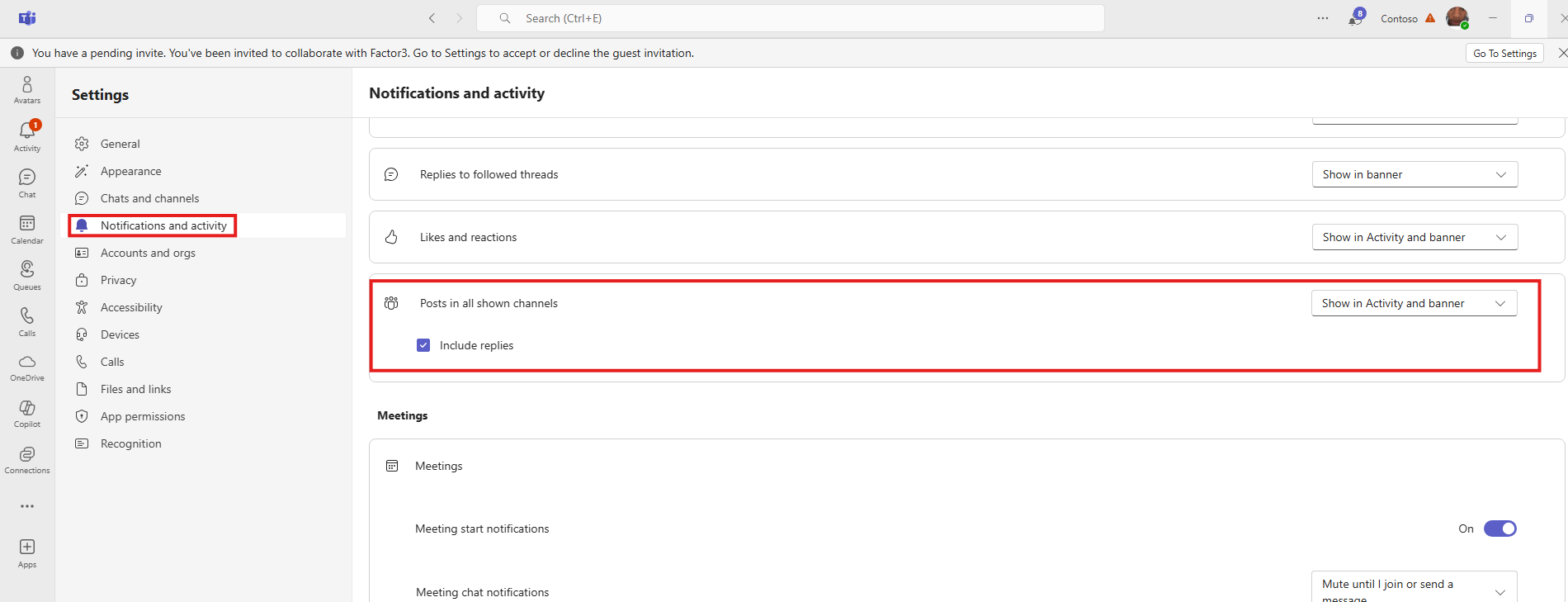Open the OneDrive app
1568x602 pixels.
(x=27, y=368)
